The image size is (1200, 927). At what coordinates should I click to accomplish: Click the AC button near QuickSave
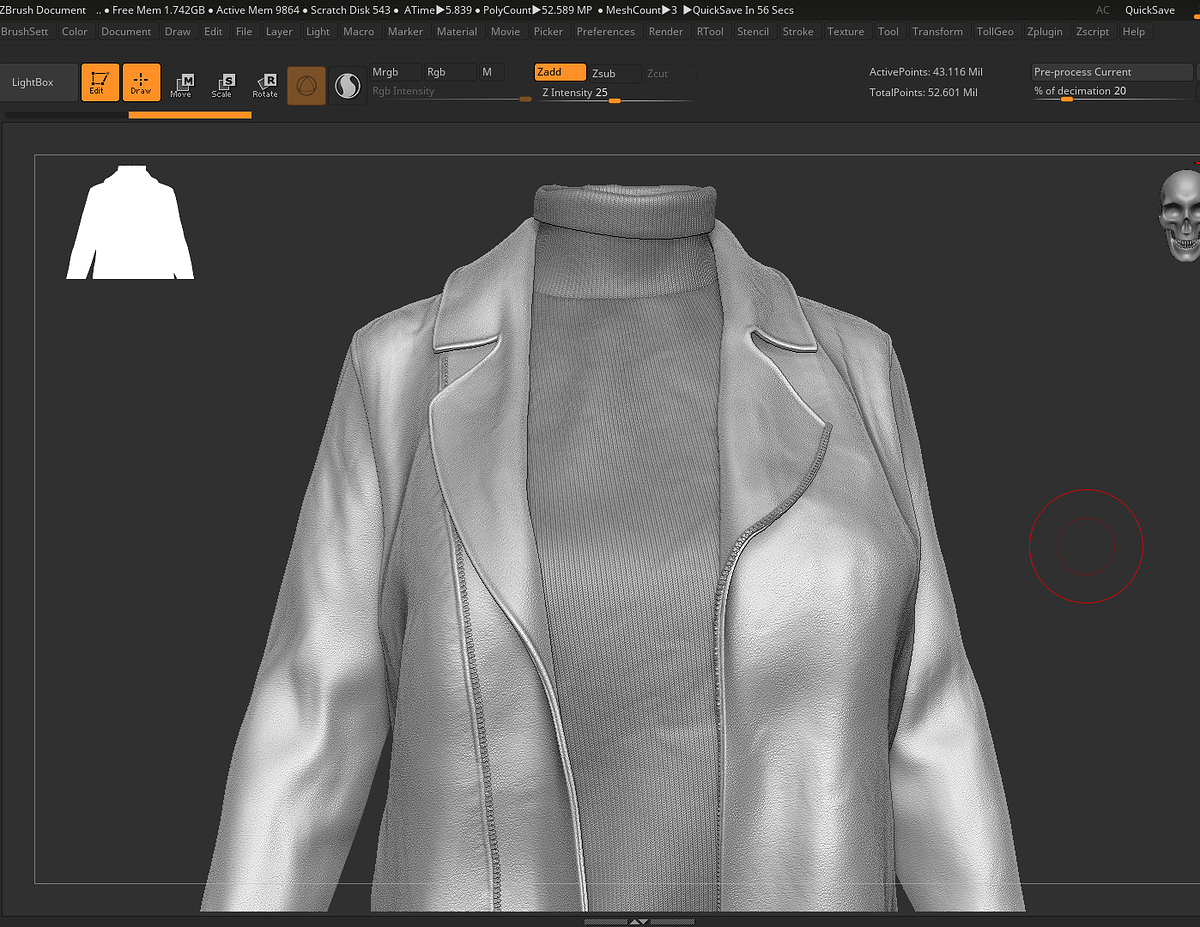coord(1103,10)
